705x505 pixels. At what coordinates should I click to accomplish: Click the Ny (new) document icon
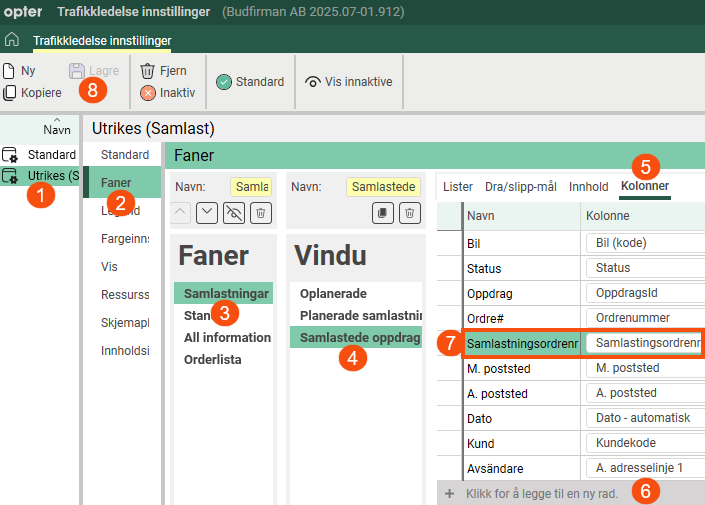(9, 71)
